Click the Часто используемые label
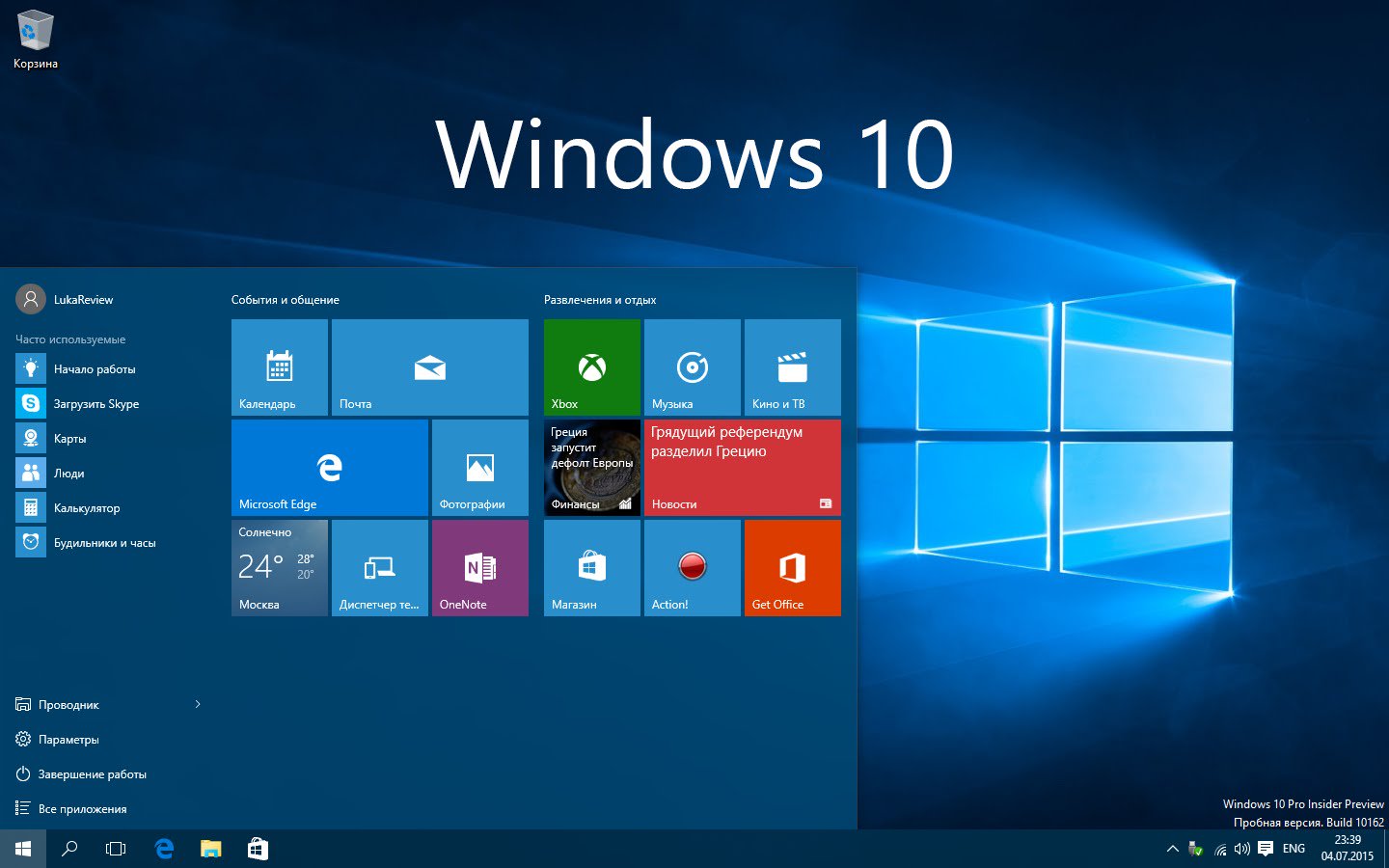The height and width of the screenshot is (868, 1389). [70, 339]
